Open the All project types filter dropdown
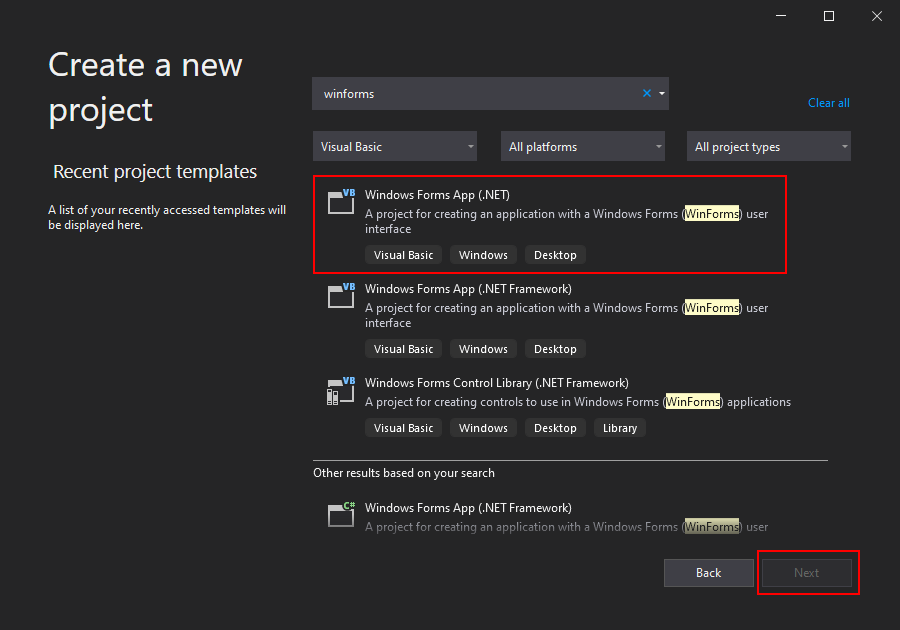Viewport: 900px width, 630px height. [x=769, y=146]
